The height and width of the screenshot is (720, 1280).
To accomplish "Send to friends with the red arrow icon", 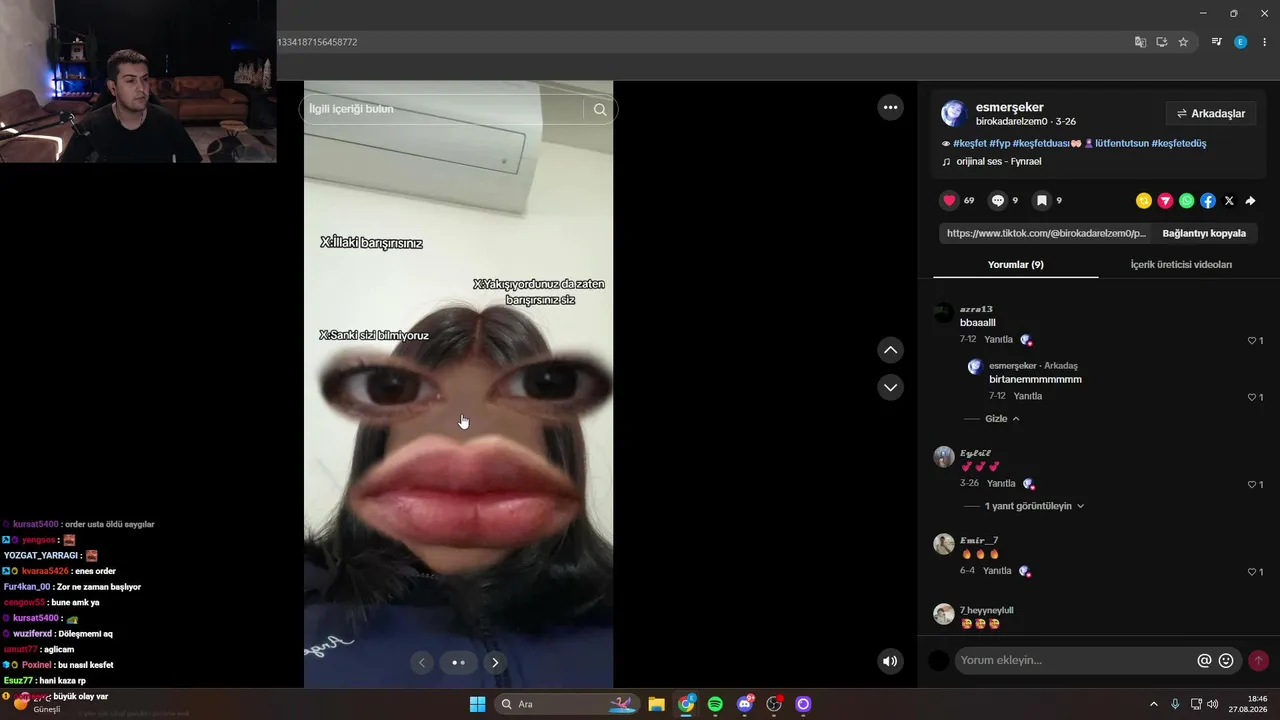I will (x=1165, y=201).
